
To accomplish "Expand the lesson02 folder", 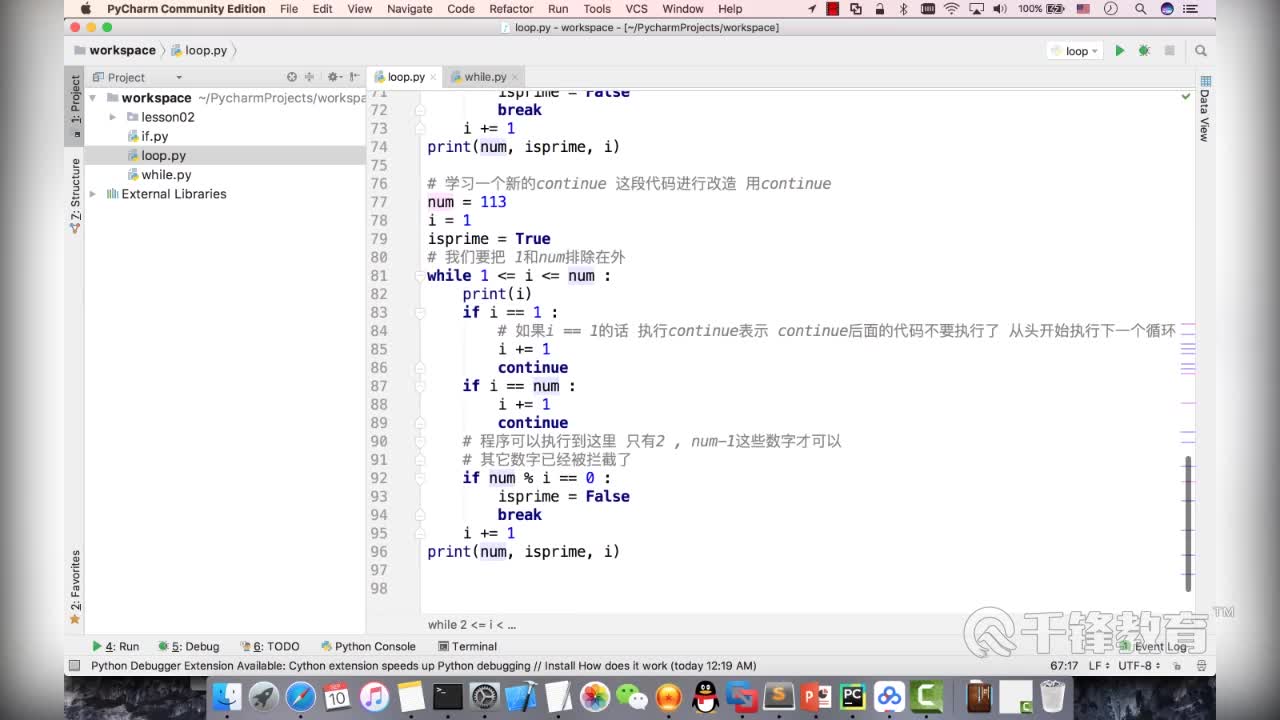I will (114, 117).
